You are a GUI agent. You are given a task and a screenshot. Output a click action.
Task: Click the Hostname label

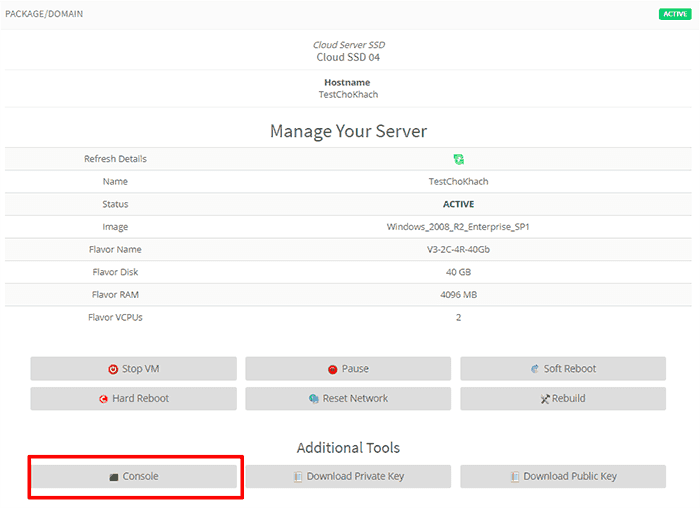point(347,82)
